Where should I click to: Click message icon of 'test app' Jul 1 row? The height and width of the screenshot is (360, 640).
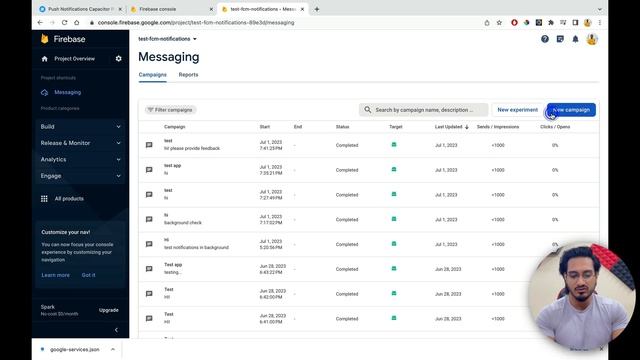click(149, 170)
